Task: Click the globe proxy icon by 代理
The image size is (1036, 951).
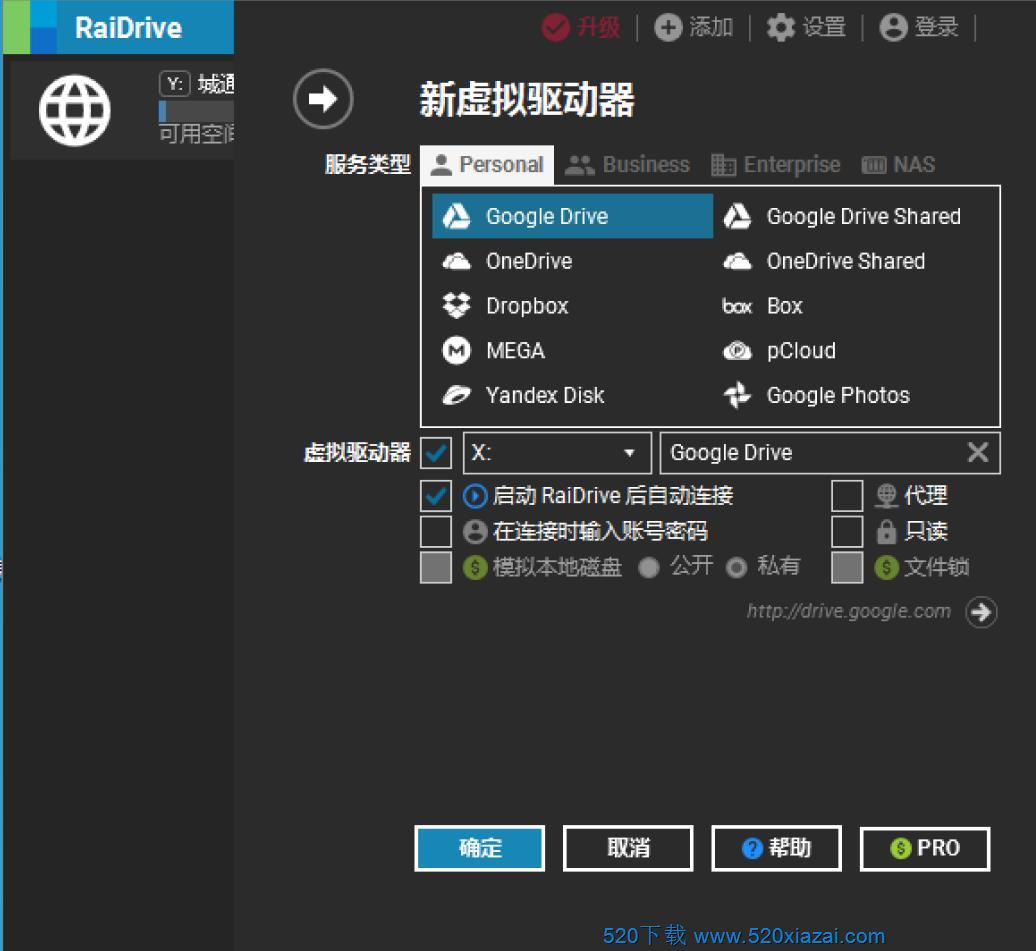Action: (x=886, y=496)
